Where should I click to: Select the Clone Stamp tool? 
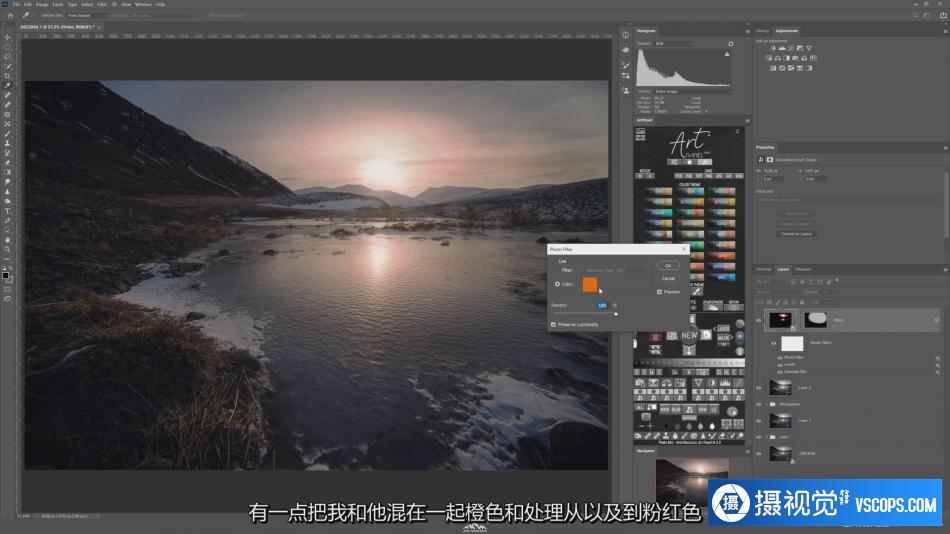[7, 143]
